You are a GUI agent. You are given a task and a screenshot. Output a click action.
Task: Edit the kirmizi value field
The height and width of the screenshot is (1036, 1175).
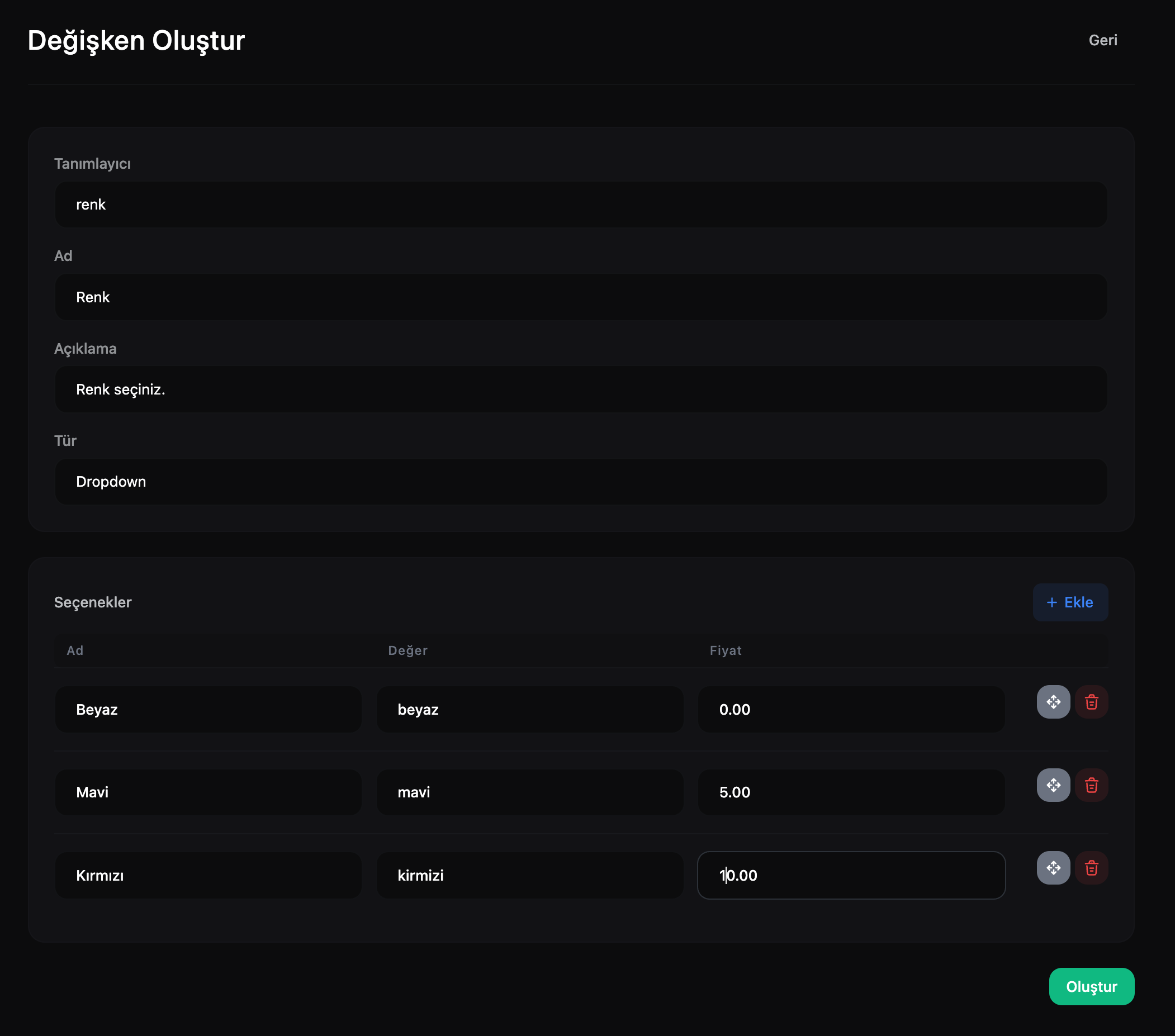tap(529, 875)
